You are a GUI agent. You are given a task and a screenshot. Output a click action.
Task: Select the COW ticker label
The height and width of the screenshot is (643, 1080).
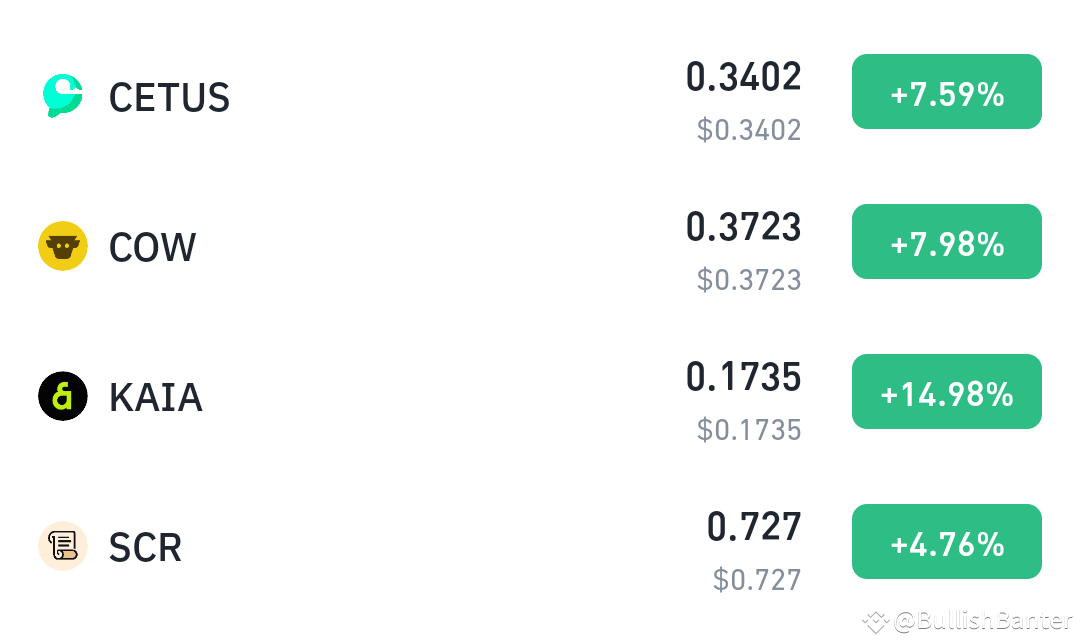(x=152, y=247)
